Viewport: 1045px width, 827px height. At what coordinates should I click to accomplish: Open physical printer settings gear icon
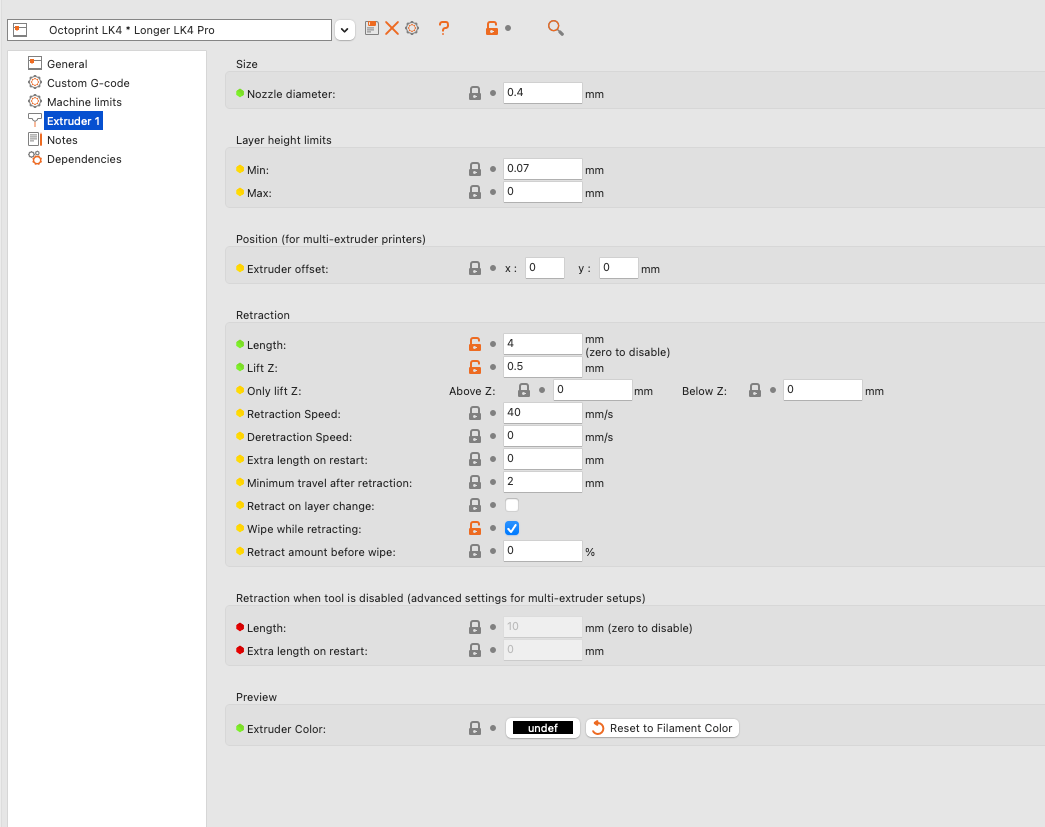[x=412, y=28]
